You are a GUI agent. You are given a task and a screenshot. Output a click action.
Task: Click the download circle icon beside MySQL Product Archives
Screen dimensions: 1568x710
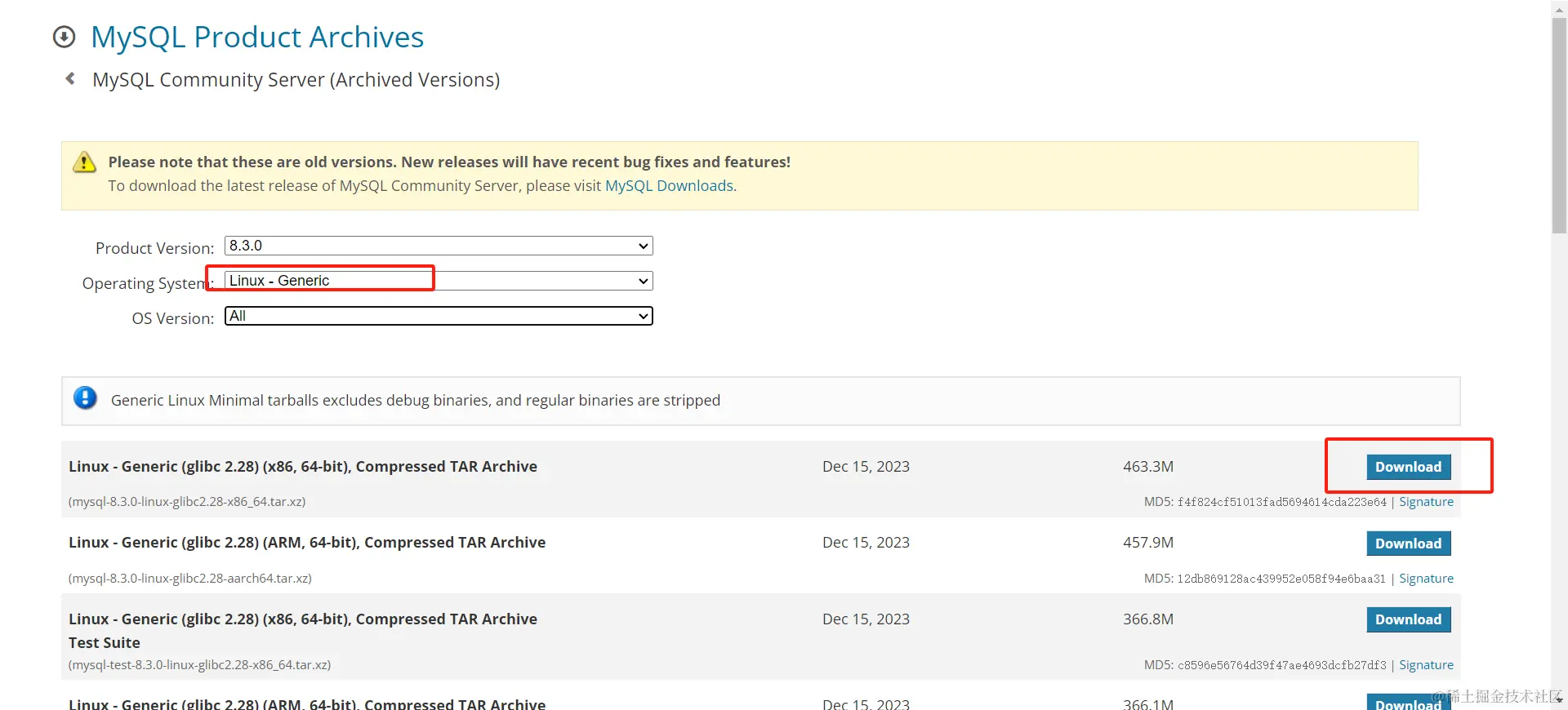pos(64,37)
